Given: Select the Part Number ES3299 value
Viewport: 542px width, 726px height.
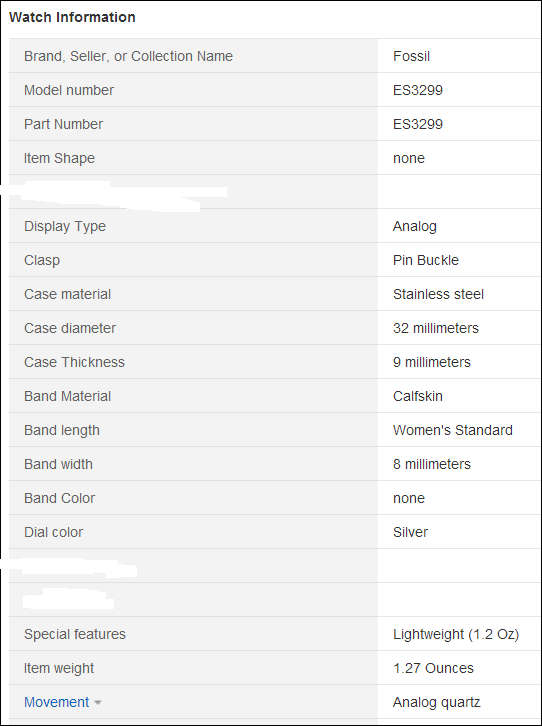Looking at the screenshot, I should point(418,124).
